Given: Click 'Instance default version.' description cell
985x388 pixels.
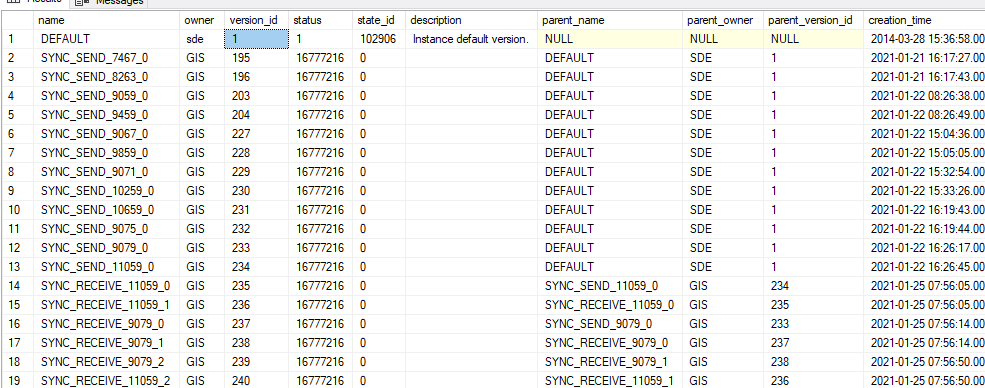Looking at the screenshot, I should click(x=472, y=39).
